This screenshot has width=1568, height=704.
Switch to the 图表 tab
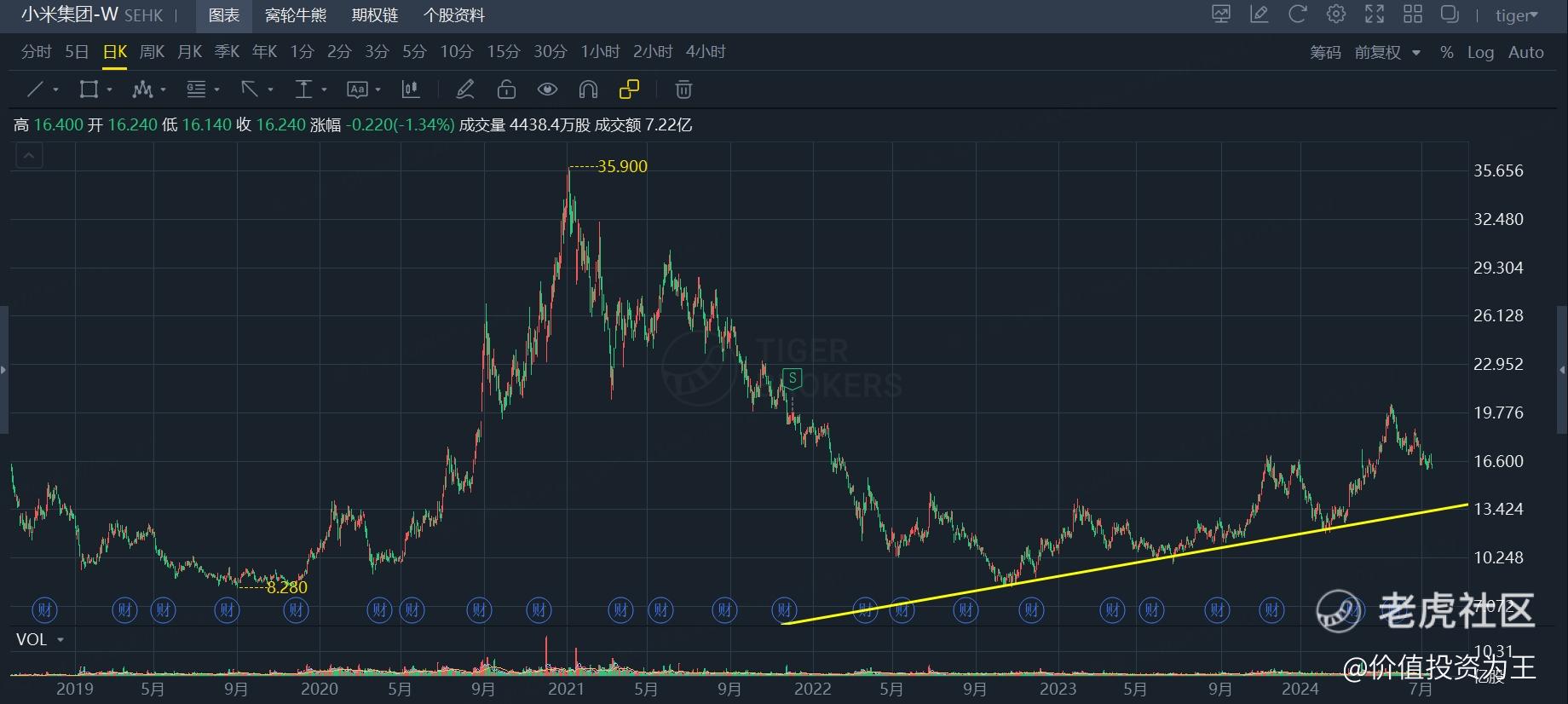pos(224,15)
